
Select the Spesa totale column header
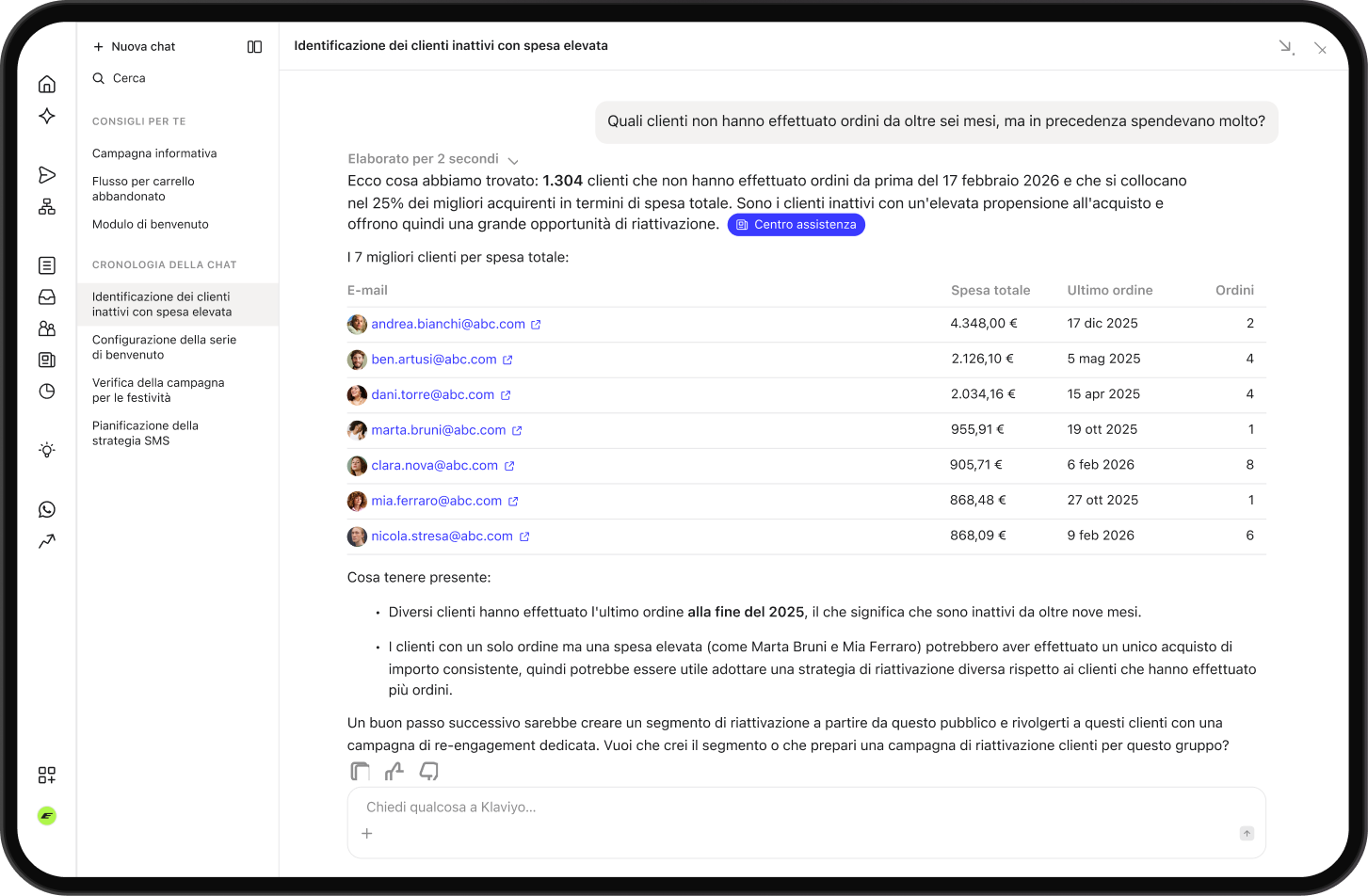coord(990,291)
